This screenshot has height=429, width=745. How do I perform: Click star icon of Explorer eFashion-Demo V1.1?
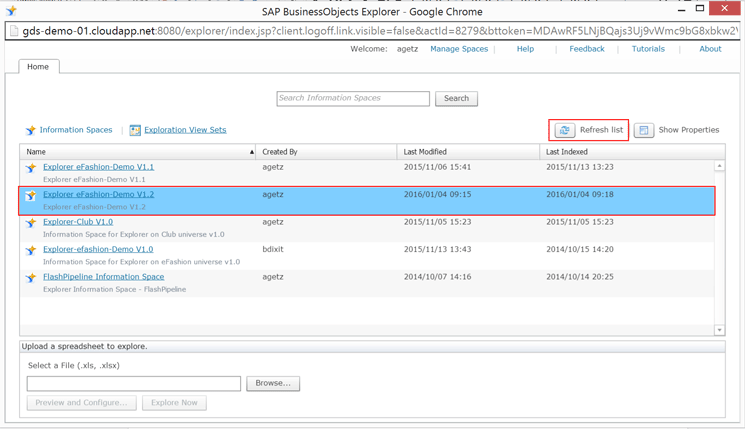pyautogui.click(x=31, y=168)
